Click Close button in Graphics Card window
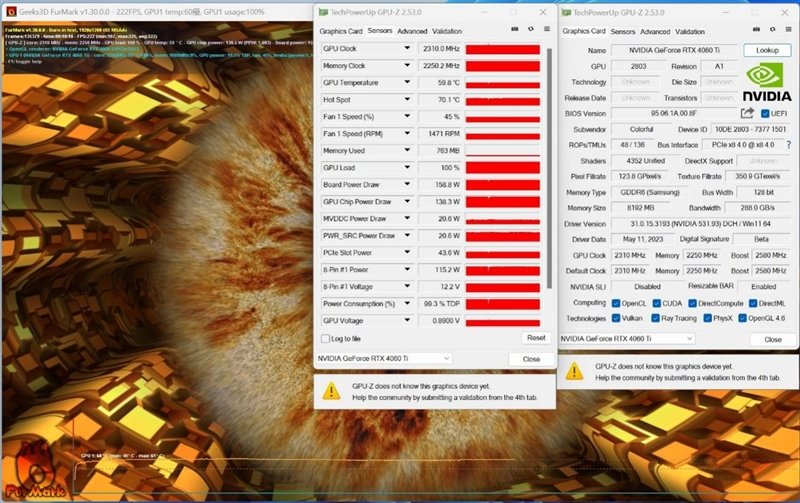The image size is (800, 503). (x=773, y=339)
